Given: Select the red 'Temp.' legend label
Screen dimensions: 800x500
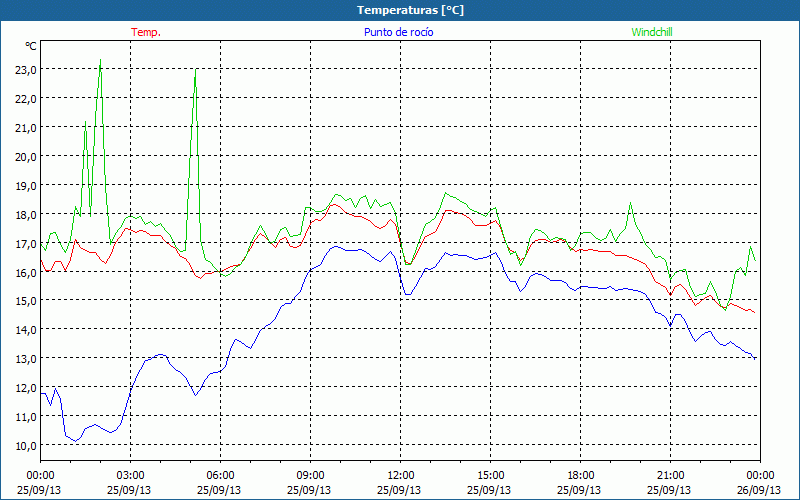Looking at the screenshot, I should coord(146,32).
